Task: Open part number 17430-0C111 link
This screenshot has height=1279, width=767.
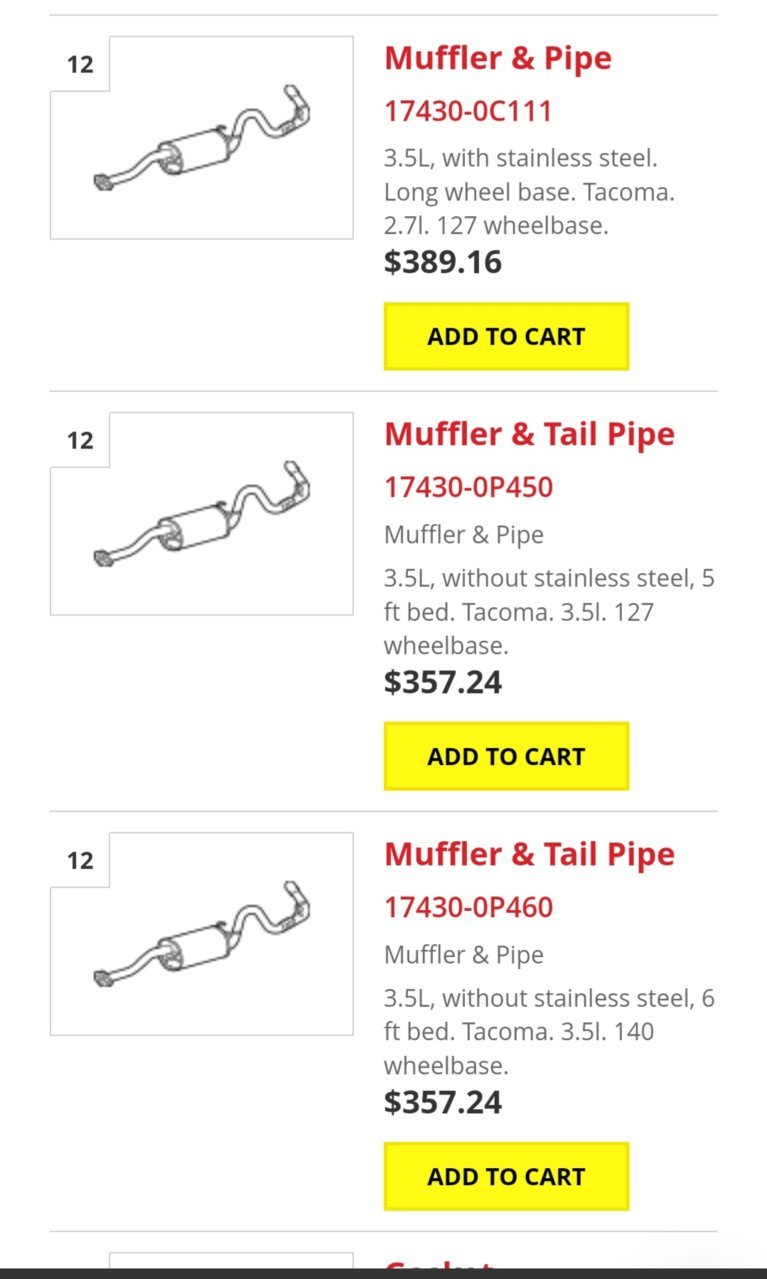Action: tap(468, 110)
